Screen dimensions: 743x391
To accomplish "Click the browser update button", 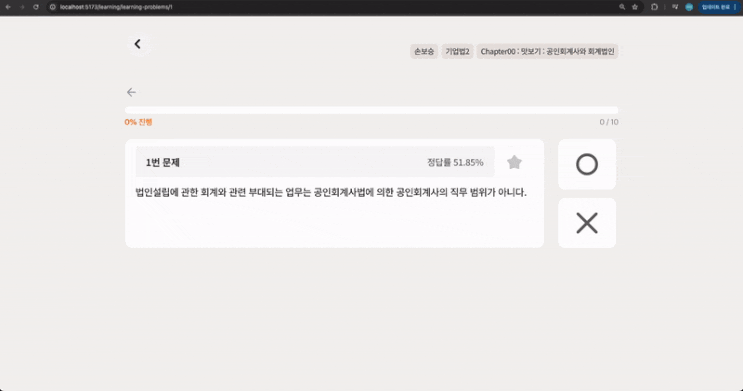I will point(719,7).
